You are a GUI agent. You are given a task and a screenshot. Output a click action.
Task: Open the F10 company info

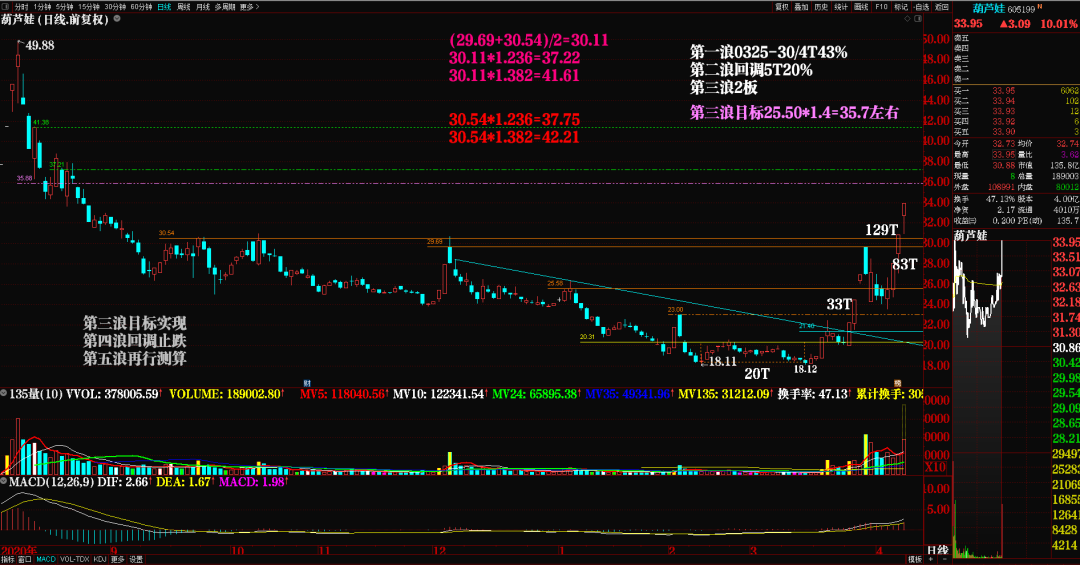click(x=881, y=7)
